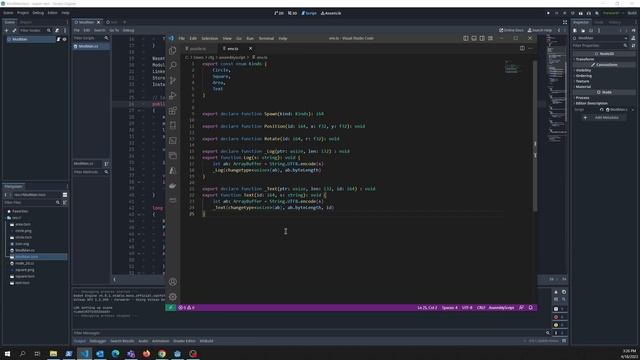
Task: Expand Texture section in Inspector
Action: coord(582,81)
